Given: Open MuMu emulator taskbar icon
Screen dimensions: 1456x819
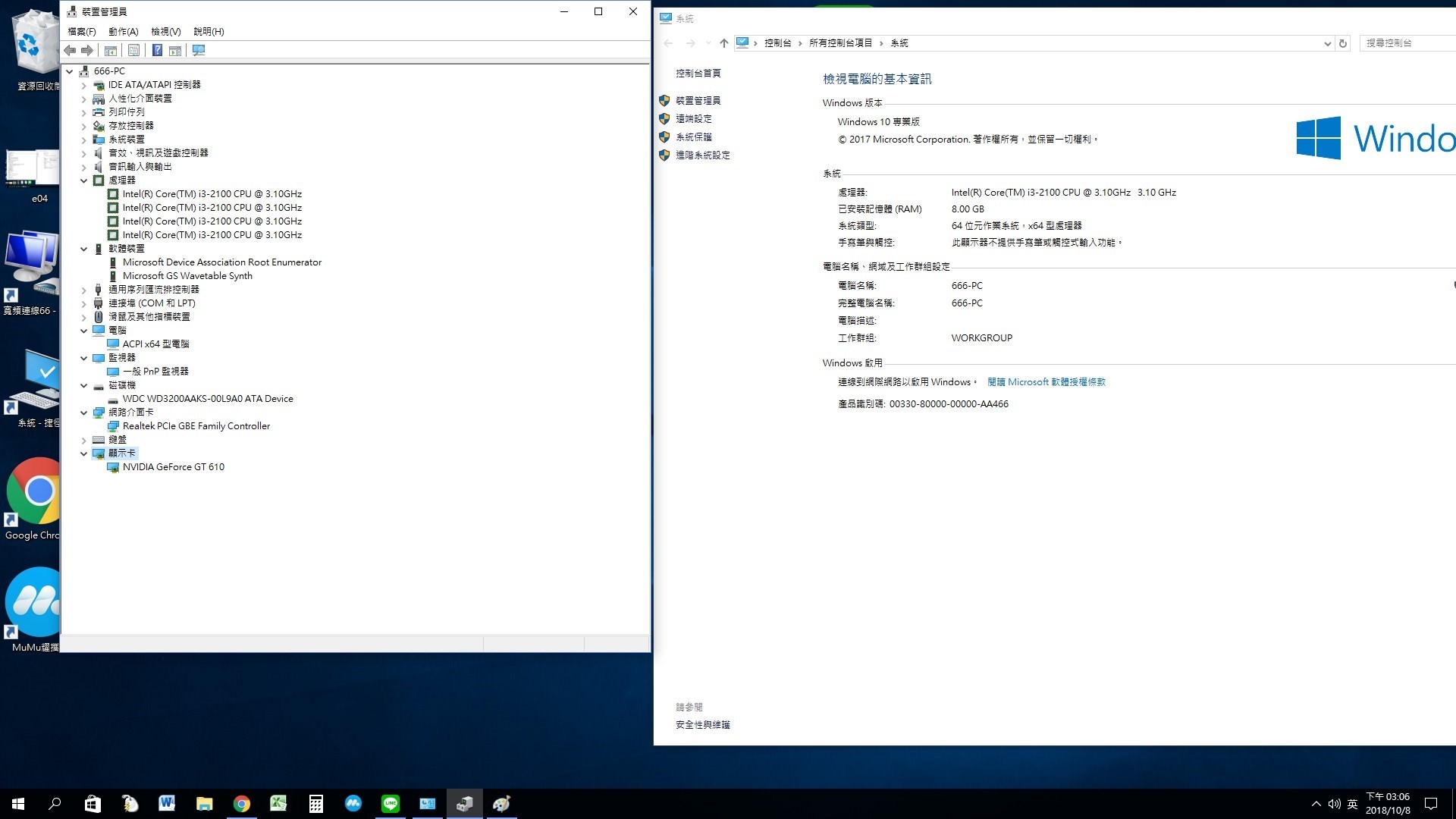Looking at the screenshot, I should point(353,804).
